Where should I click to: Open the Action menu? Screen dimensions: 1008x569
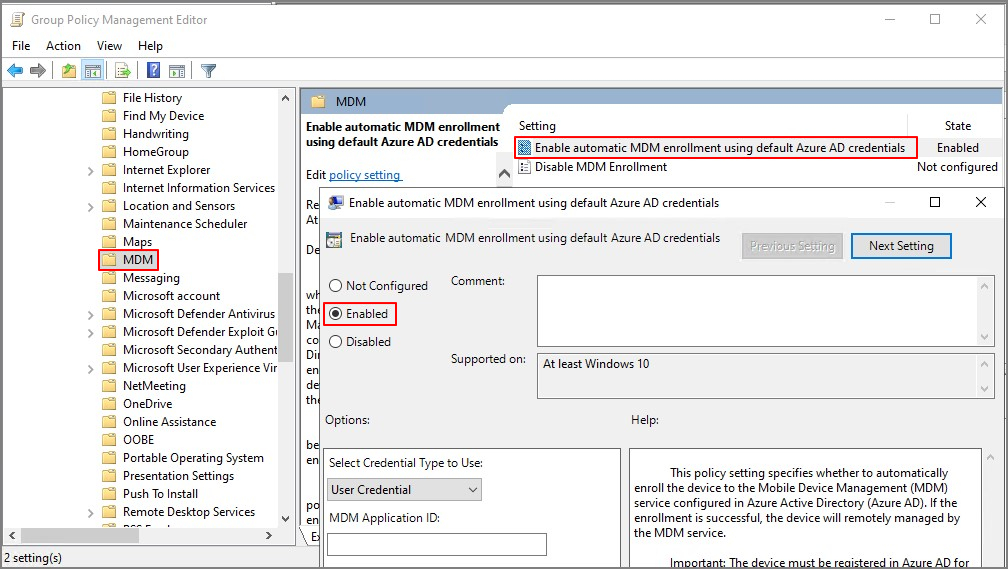click(x=63, y=46)
